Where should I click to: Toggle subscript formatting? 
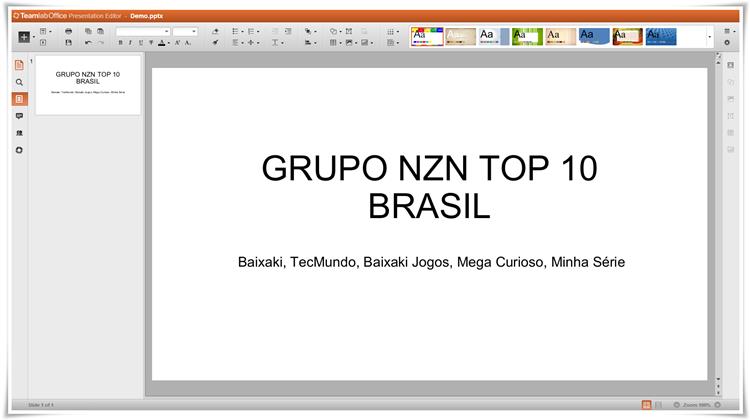[188, 43]
